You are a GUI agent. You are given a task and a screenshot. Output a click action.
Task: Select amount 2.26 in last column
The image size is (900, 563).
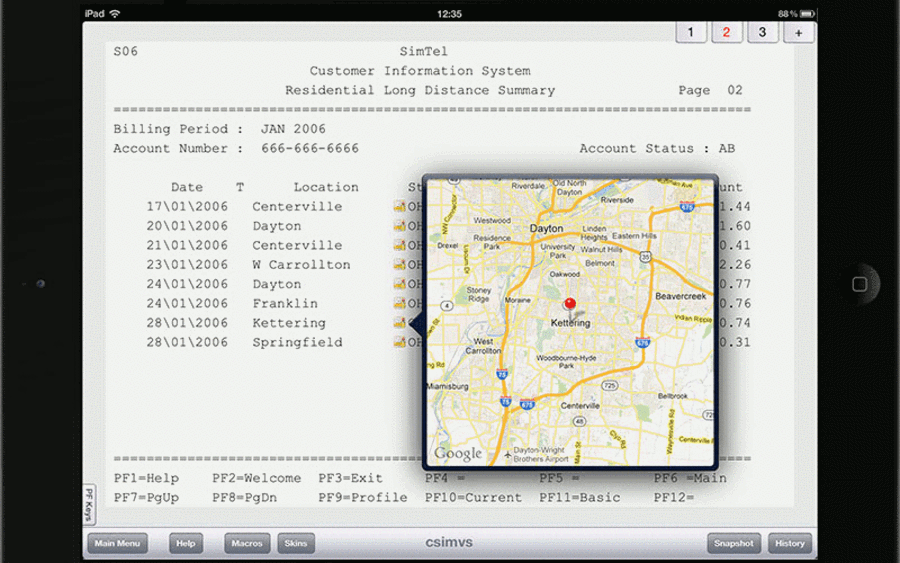[736, 265]
